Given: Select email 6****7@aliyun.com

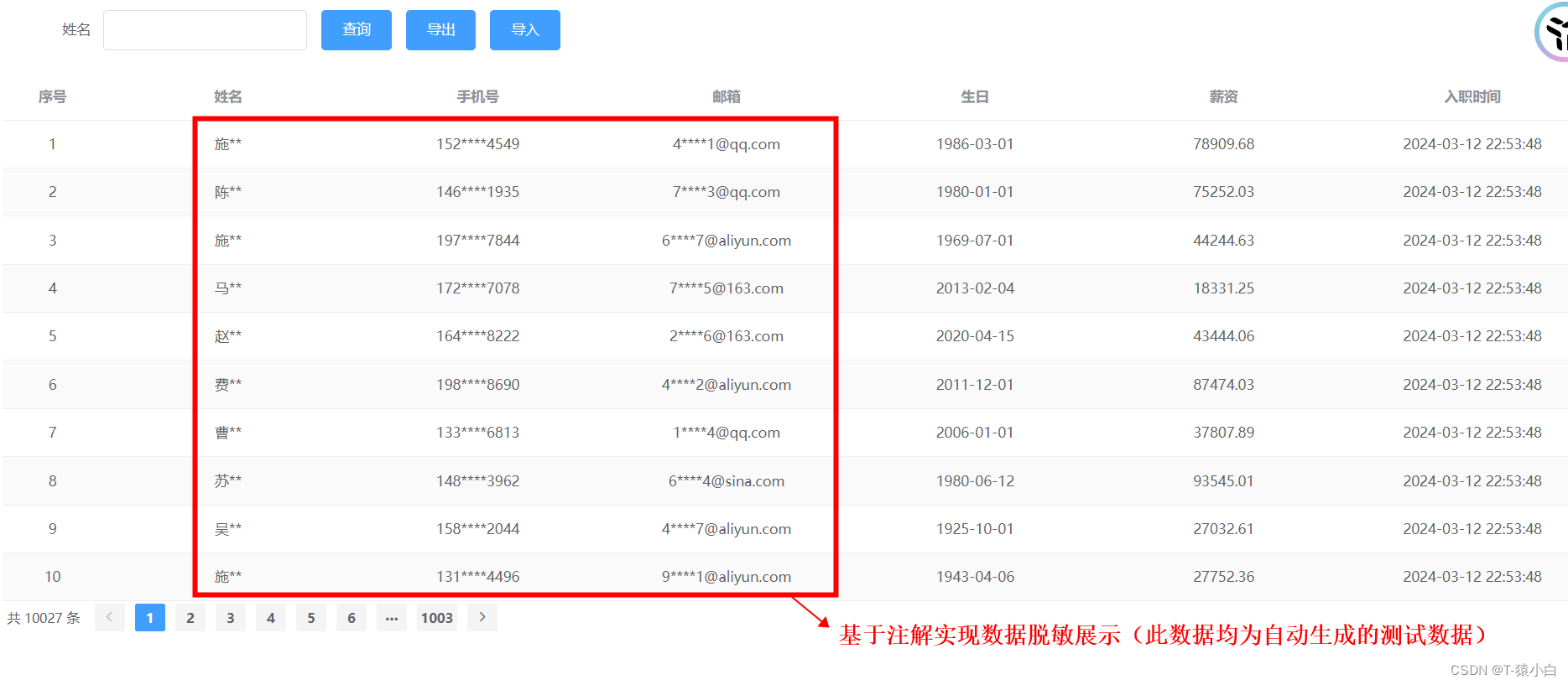Looking at the screenshot, I should (727, 241).
